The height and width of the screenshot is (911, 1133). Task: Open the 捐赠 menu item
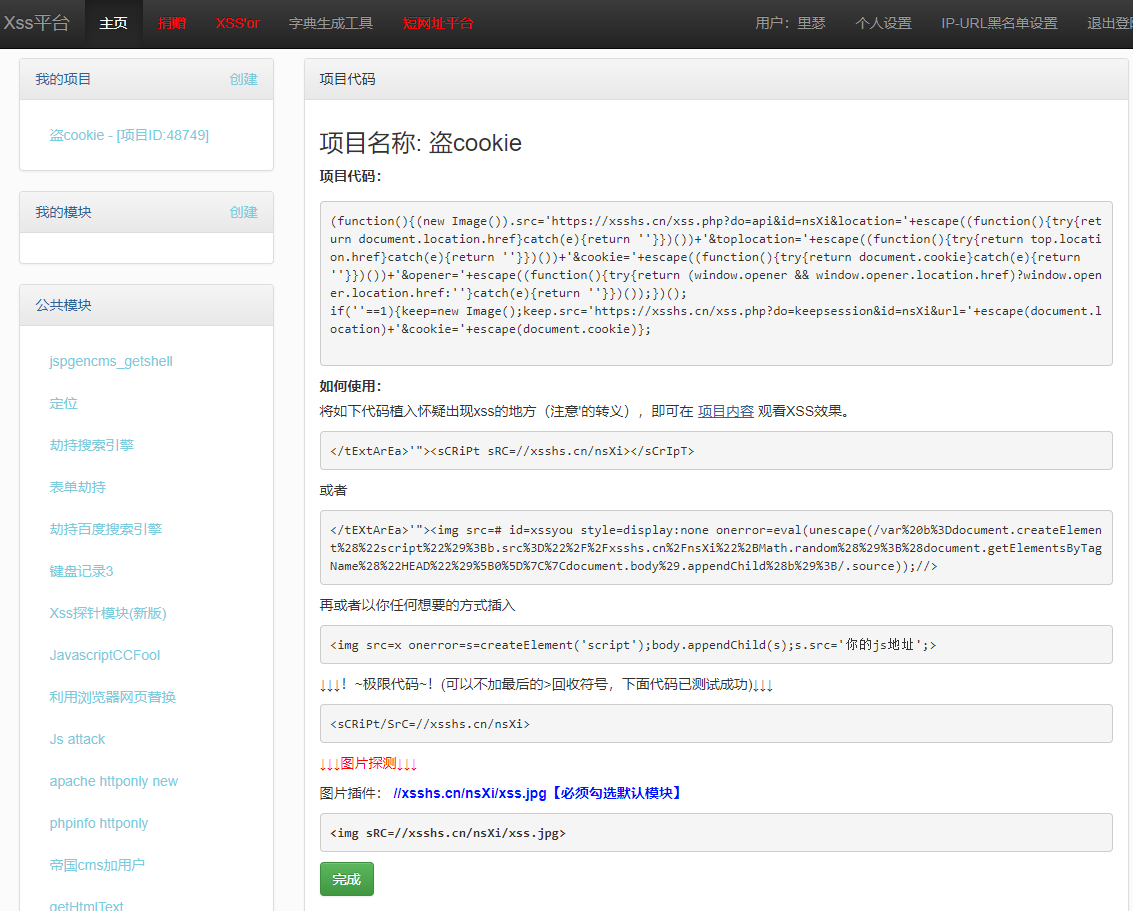click(172, 23)
